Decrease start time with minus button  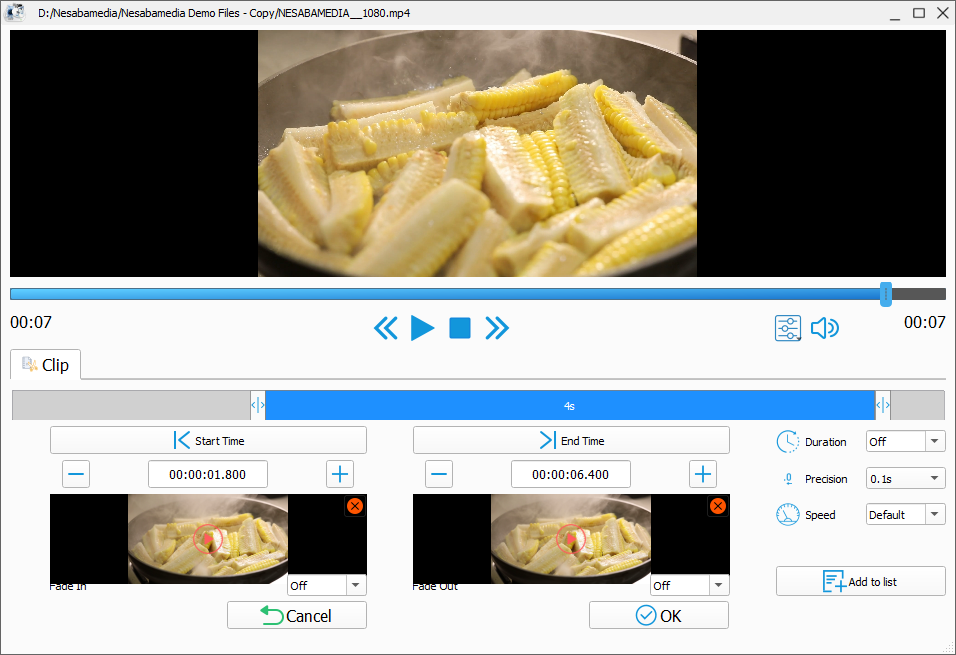76,474
